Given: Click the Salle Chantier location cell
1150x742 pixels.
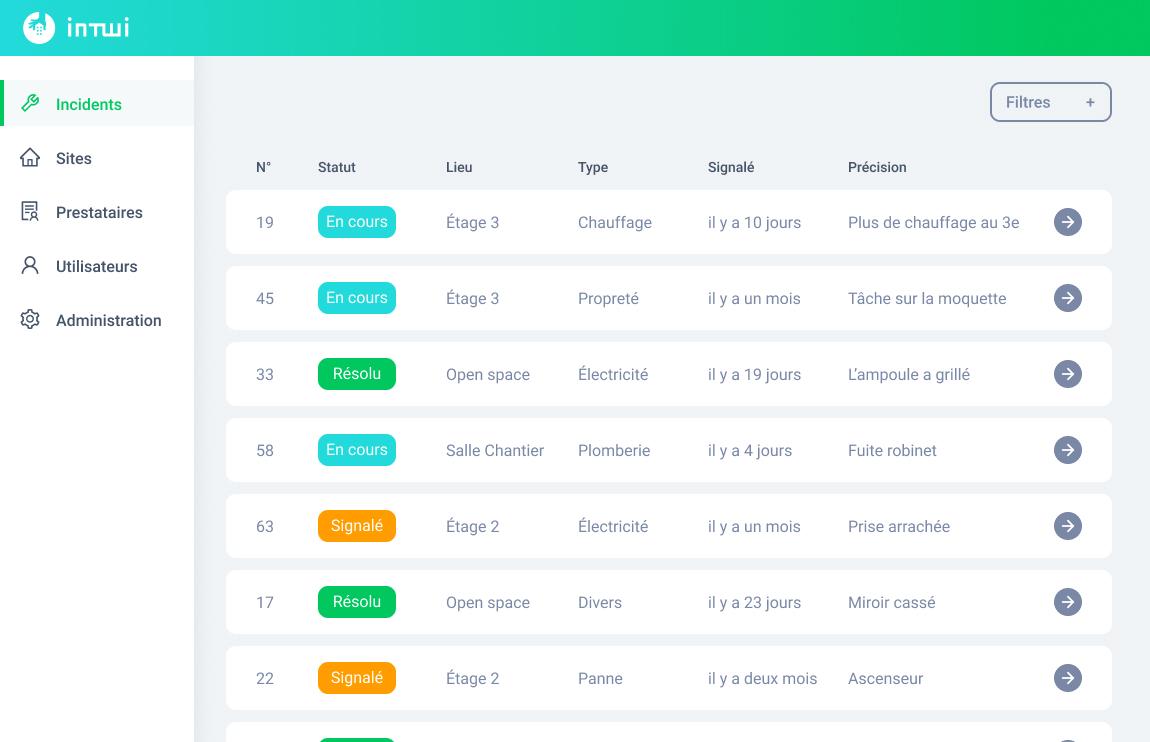Looking at the screenshot, I should click(495, 450).
